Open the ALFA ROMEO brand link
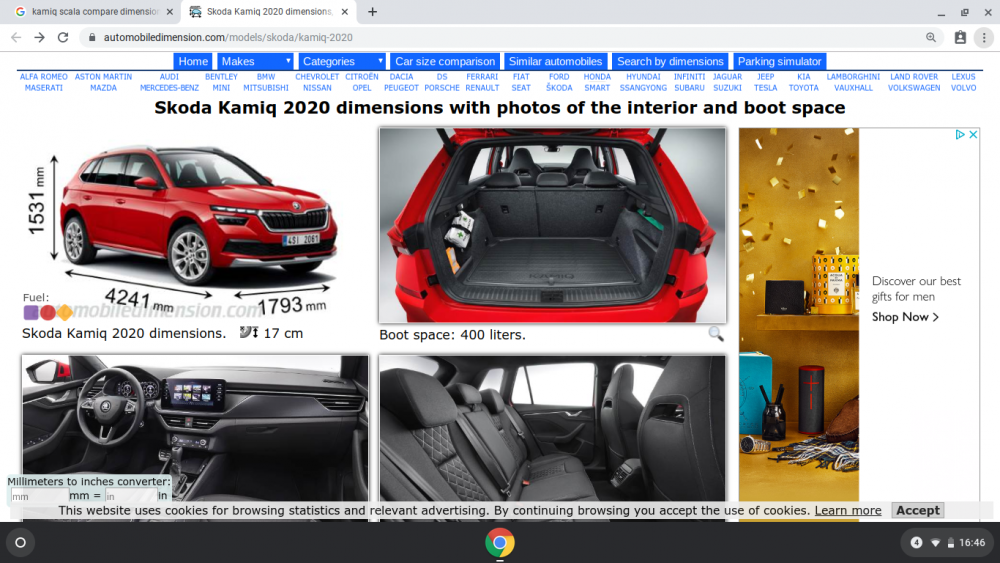This screenshot has width=1000, height=563. point(43,77)
